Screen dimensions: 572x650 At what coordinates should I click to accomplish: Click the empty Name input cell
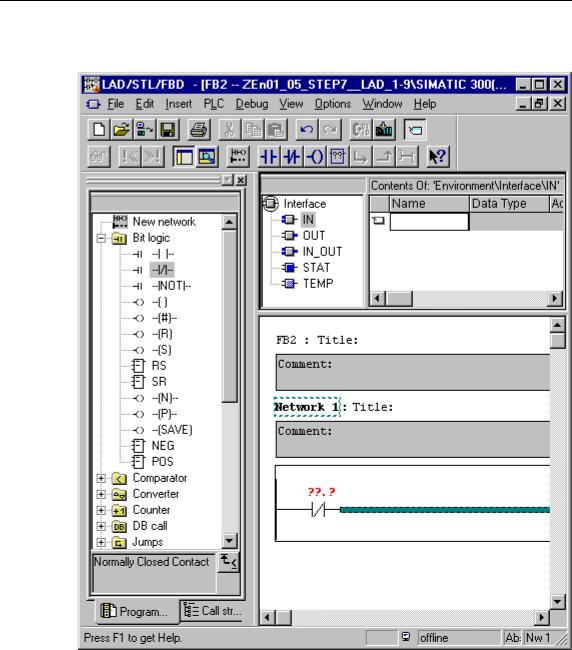[429, 221]
